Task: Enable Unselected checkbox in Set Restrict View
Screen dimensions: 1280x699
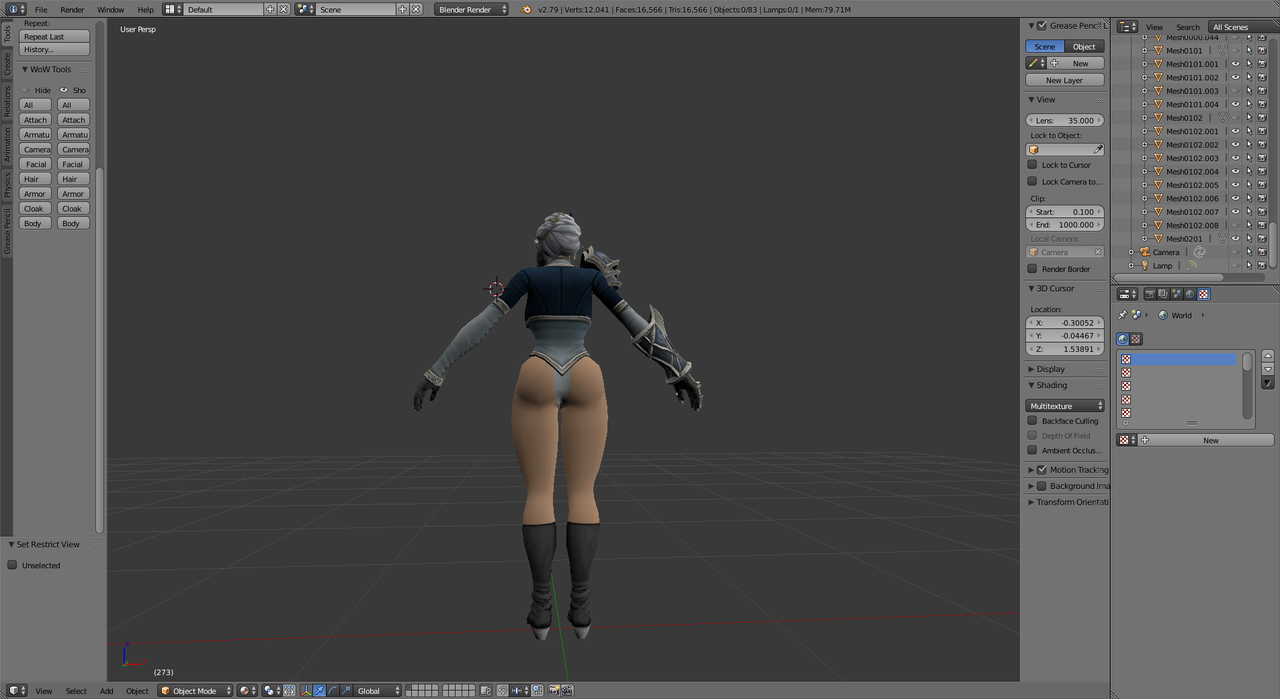Action: point(12,565)
